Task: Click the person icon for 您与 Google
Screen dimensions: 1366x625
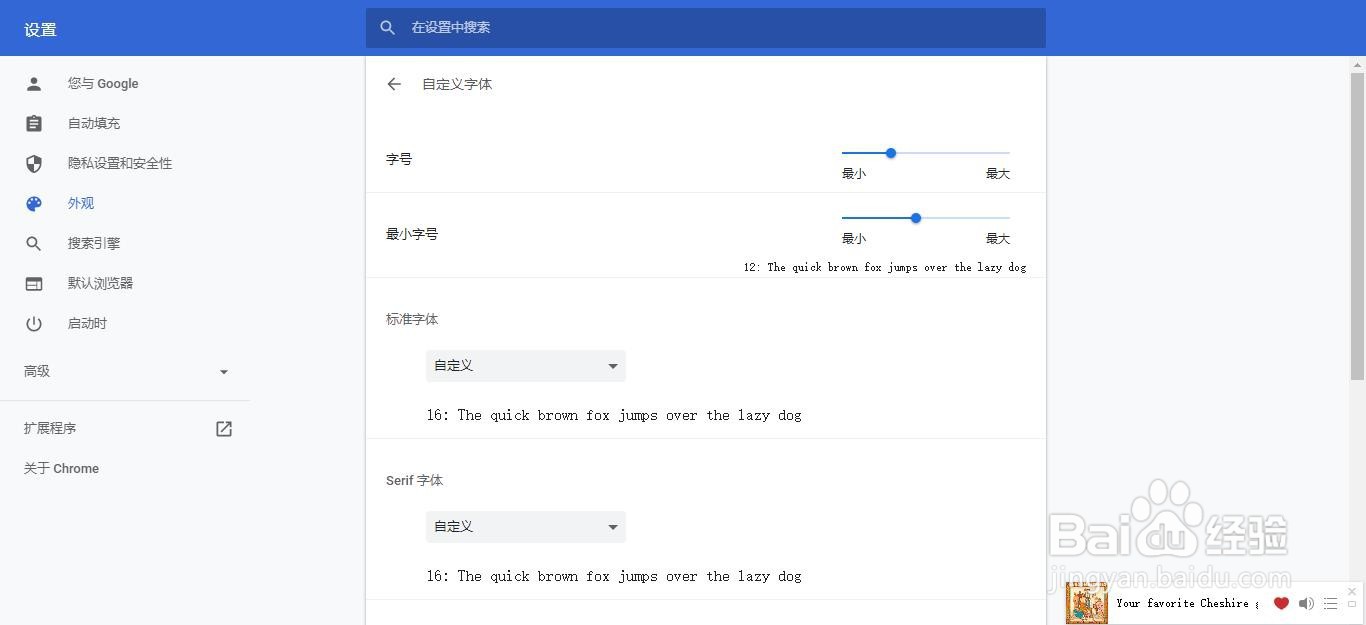Action: (34, 84)
